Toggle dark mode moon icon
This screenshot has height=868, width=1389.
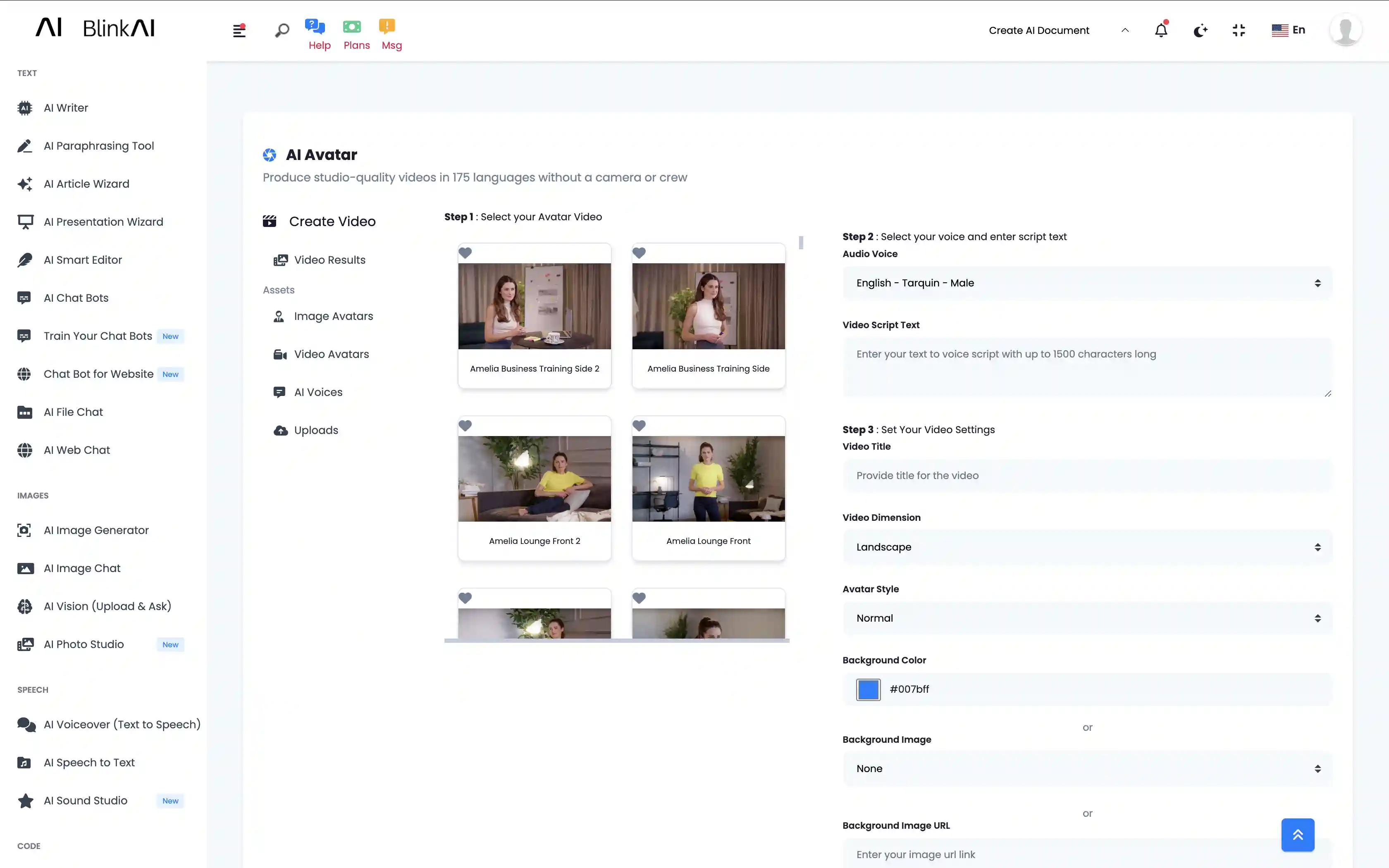pos(1200,31)
